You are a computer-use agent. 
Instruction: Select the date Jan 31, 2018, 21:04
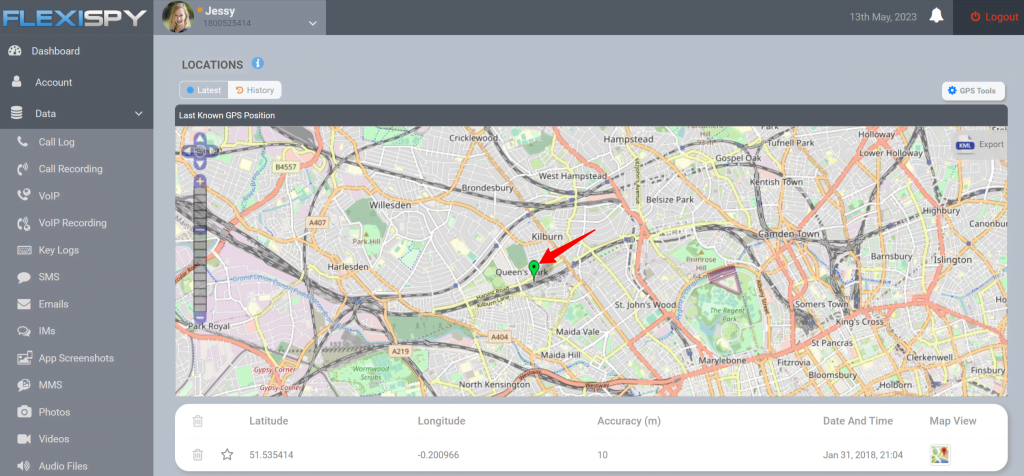tap(863, 454)
